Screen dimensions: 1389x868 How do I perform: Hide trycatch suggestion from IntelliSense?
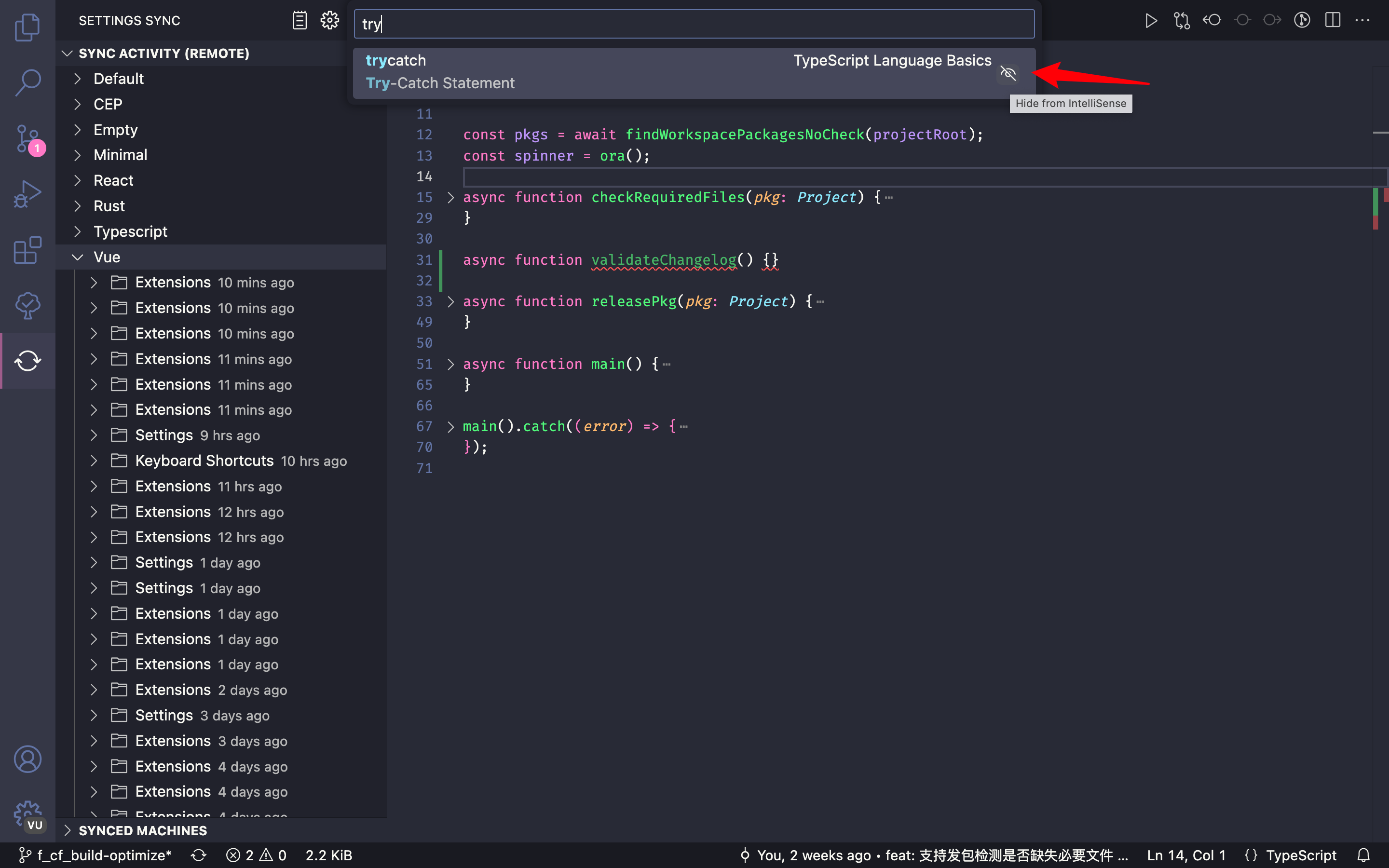click(x=1008, y=73)
